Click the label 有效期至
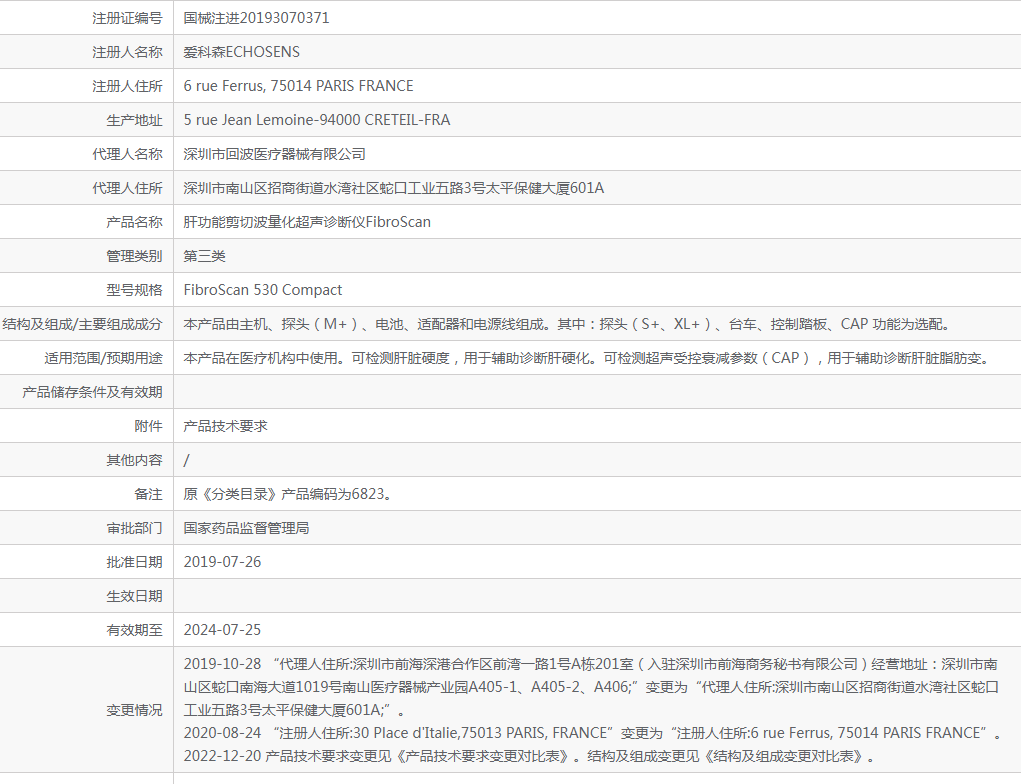This screenshot has width=1021, height=784. coord(134,630)
